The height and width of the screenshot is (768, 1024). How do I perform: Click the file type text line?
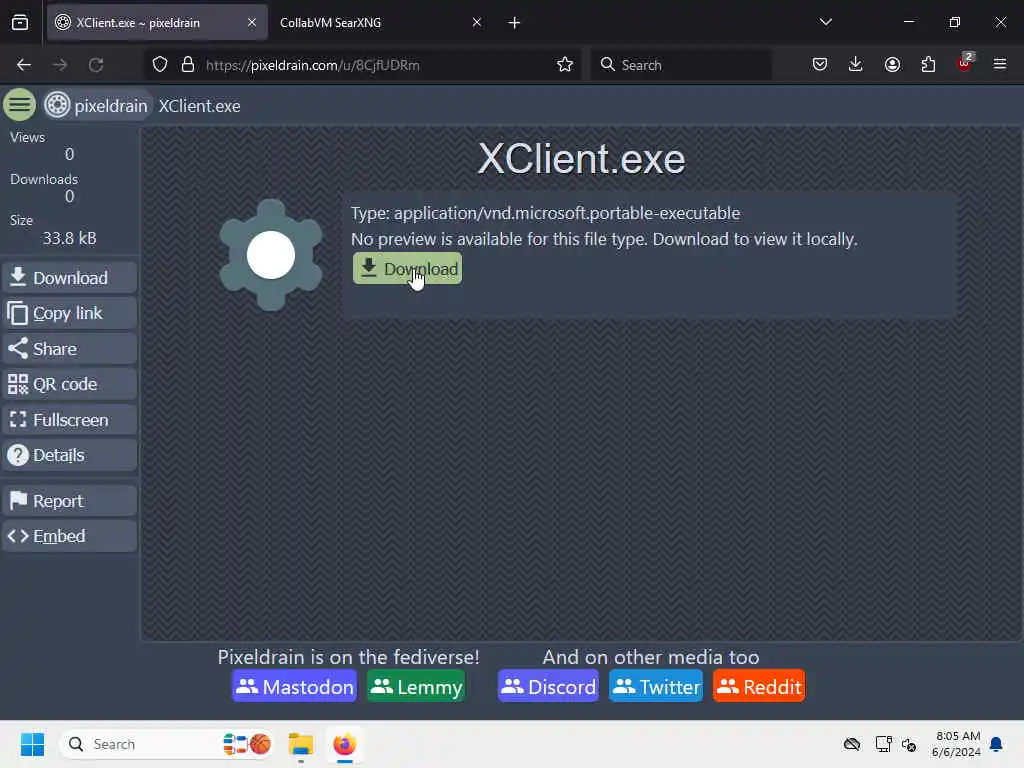545,213
